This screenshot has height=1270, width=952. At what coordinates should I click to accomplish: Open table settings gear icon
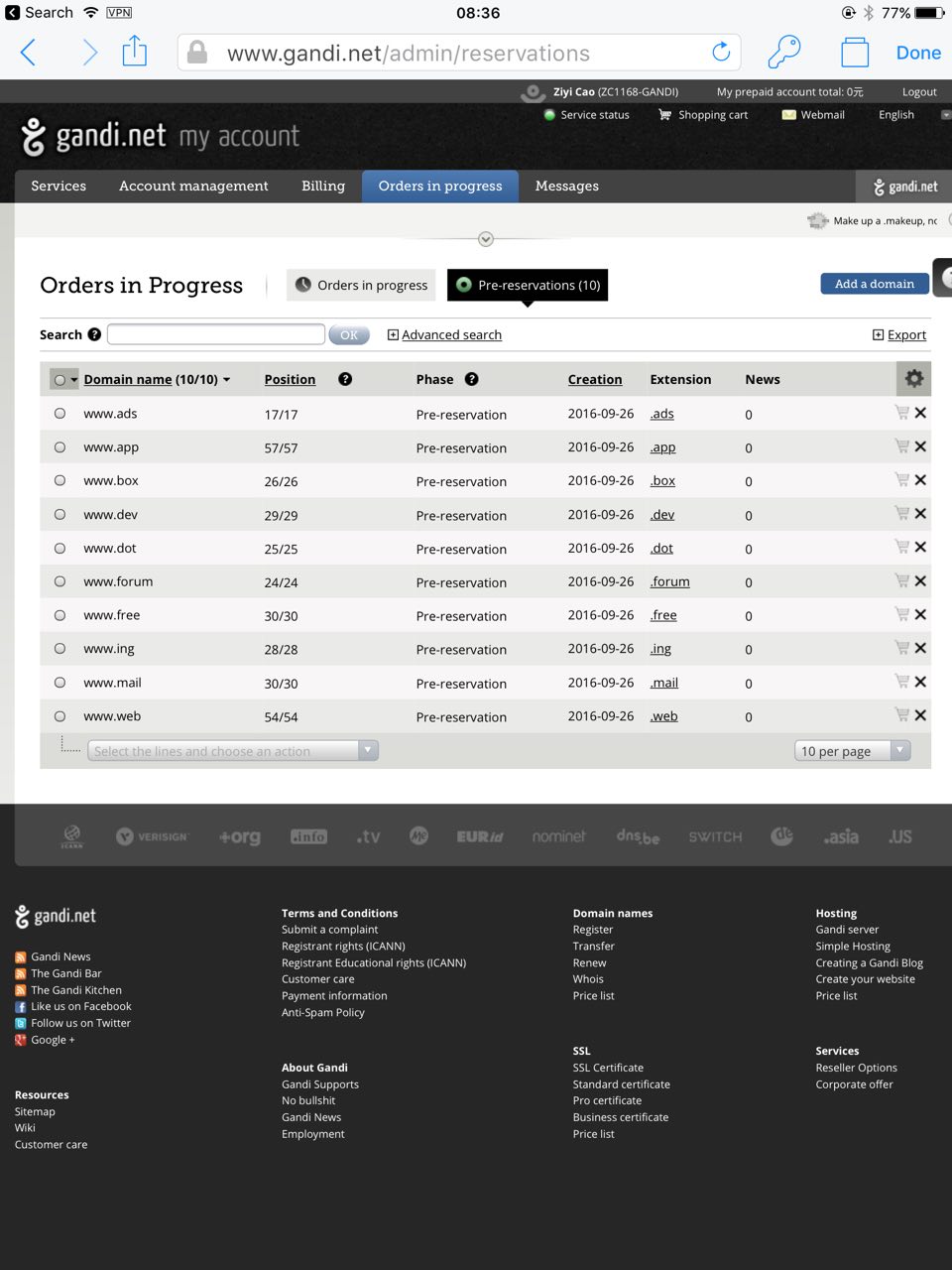click(914, 378)
